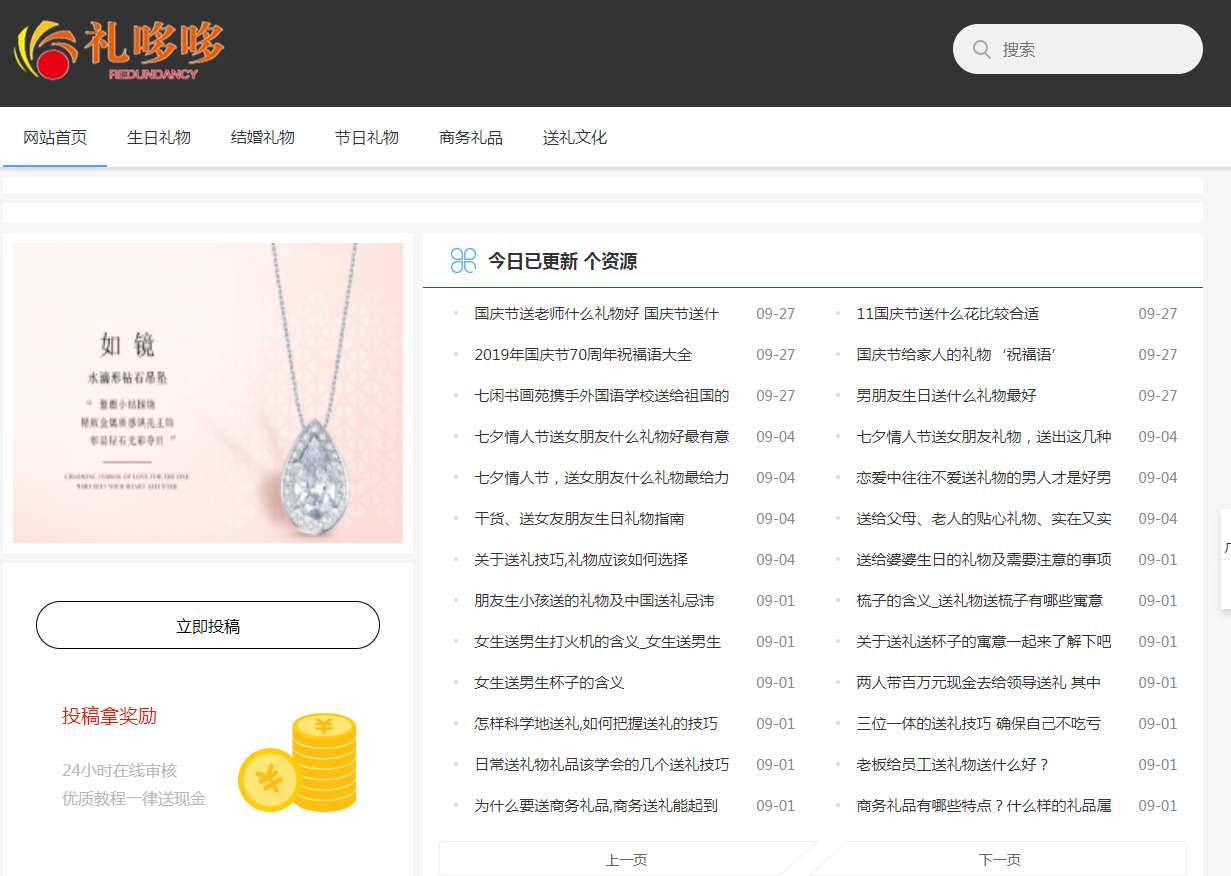Open the 网站首页 tab
The width and height of the screenshot is (1231, 876).
[55, 138]
